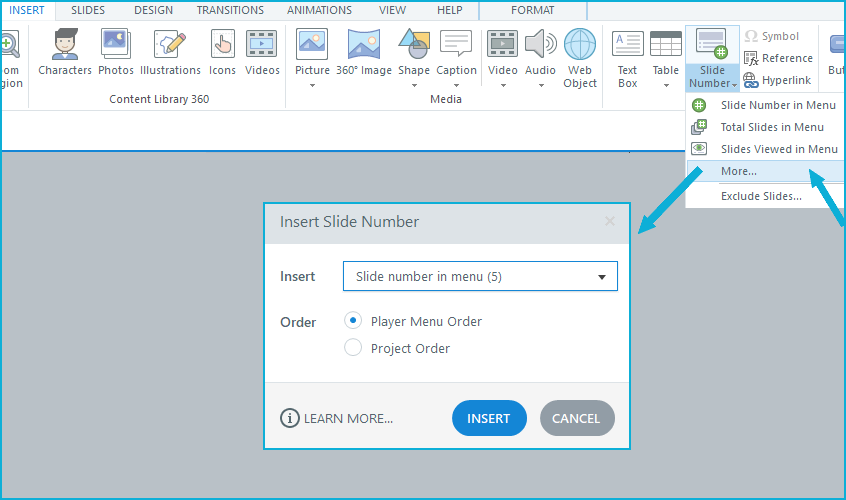Expand the Video dropdown arrow
846x500 pixels.
pyautogui.click(x=503, y=85)
